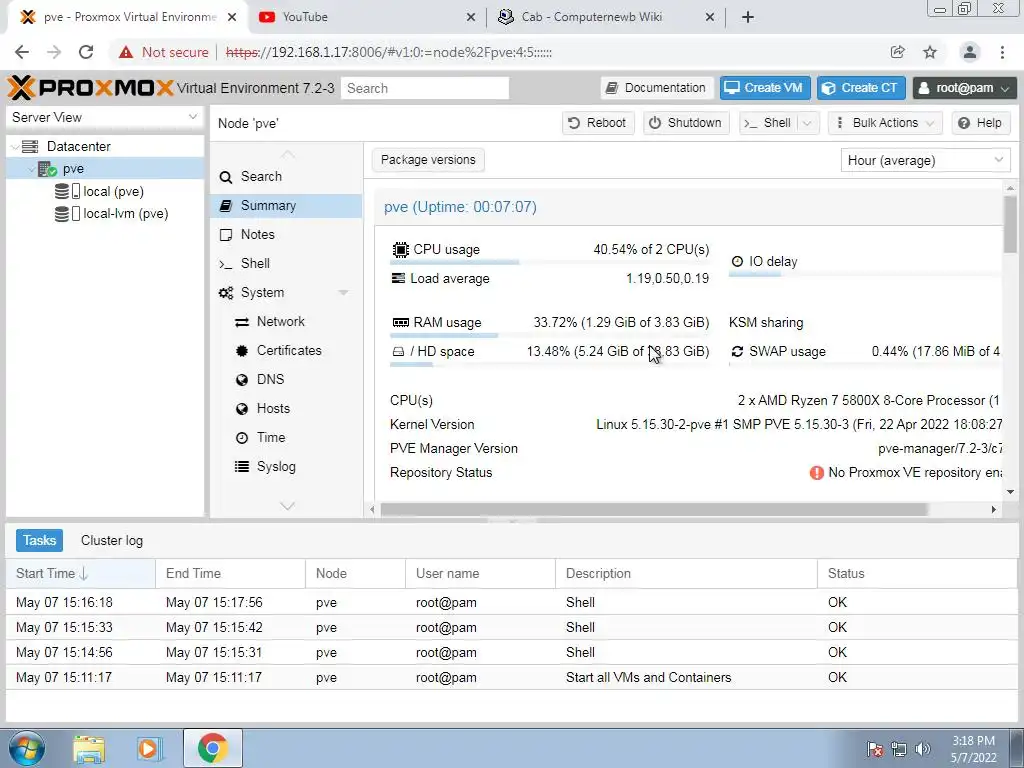Open Bulk Actions dropdown
This screenshot has width=1024, height=768.
[x=885, y=123]
